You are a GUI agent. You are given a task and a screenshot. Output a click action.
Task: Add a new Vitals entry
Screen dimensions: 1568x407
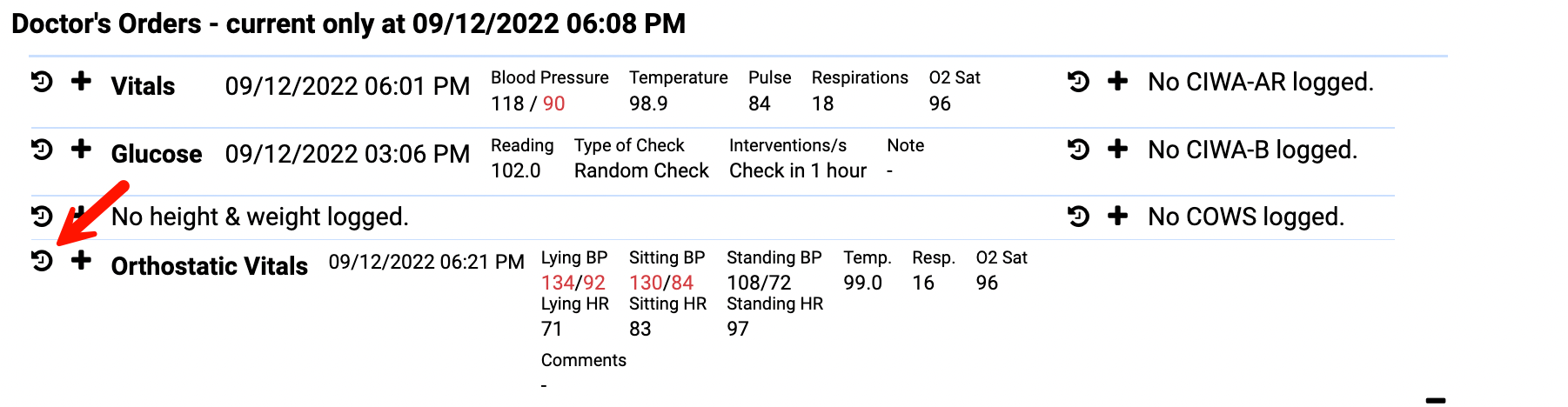[x=81, y=82]
